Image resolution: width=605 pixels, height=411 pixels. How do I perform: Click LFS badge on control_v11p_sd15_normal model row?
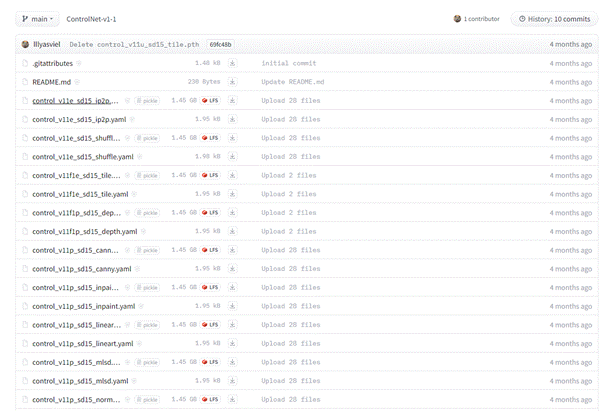pyautogui.click(x=210, y=399)
